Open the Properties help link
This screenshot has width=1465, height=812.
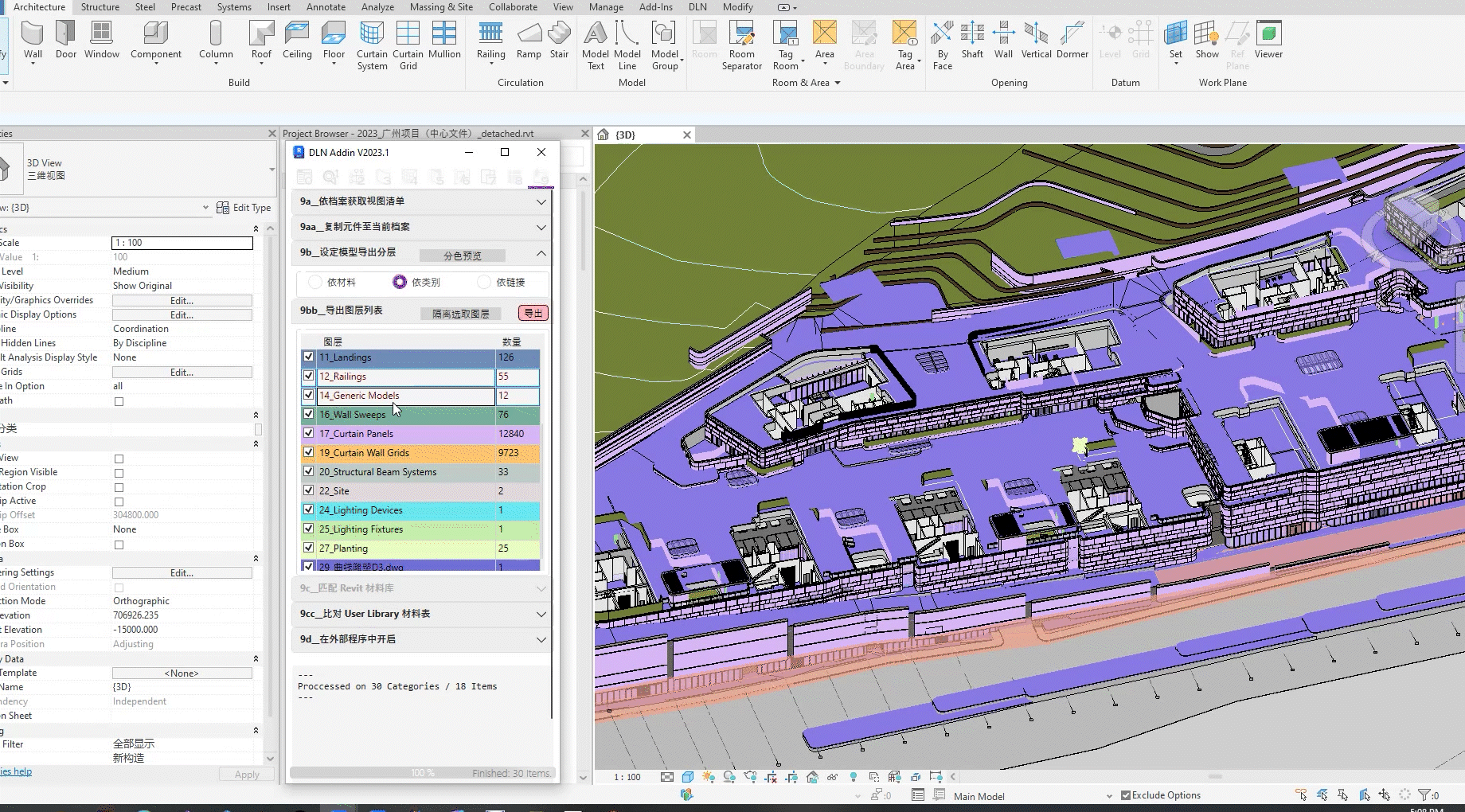point(16,771)
